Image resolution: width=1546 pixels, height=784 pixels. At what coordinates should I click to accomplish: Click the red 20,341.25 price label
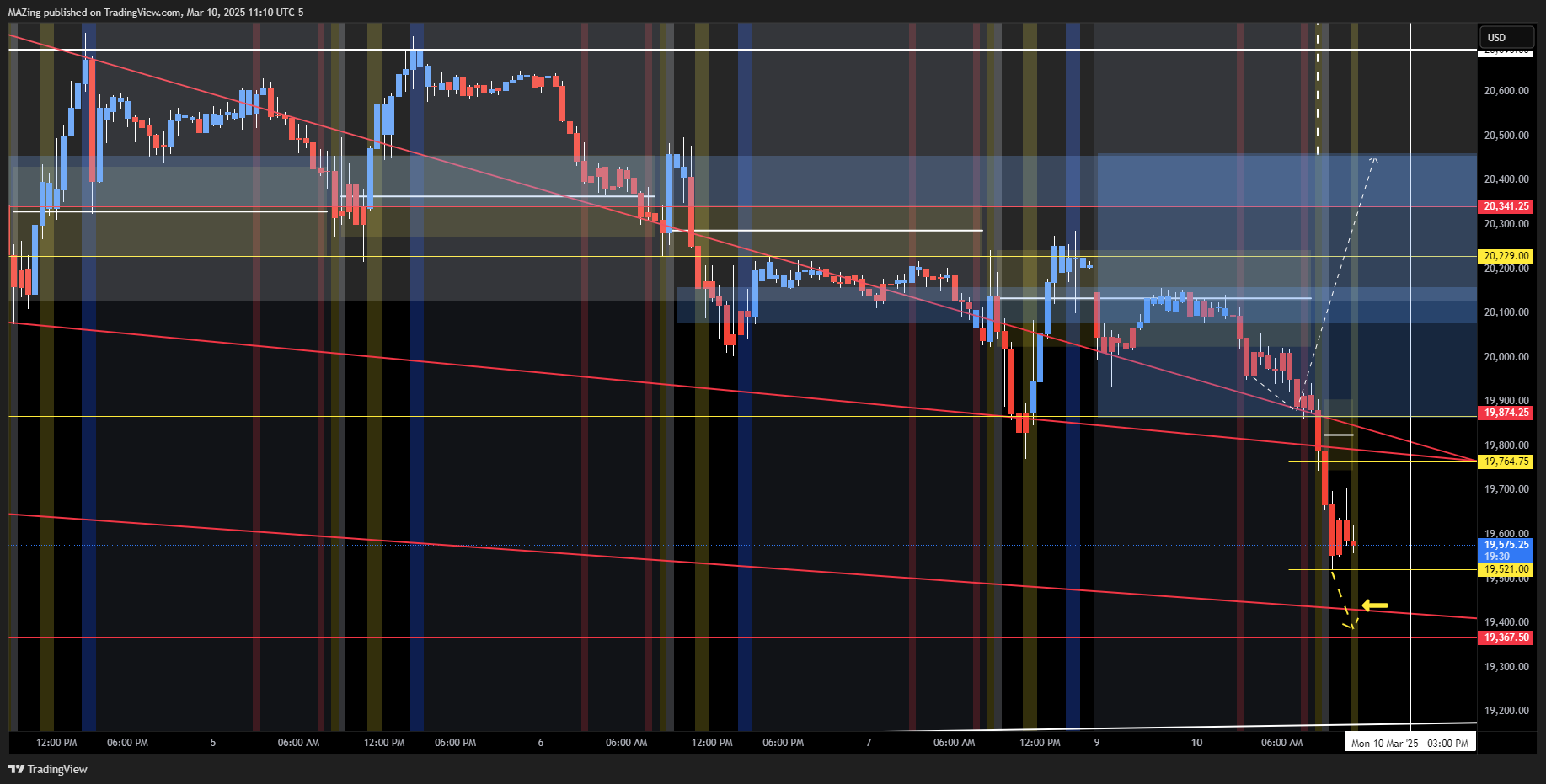(1506, 206)
